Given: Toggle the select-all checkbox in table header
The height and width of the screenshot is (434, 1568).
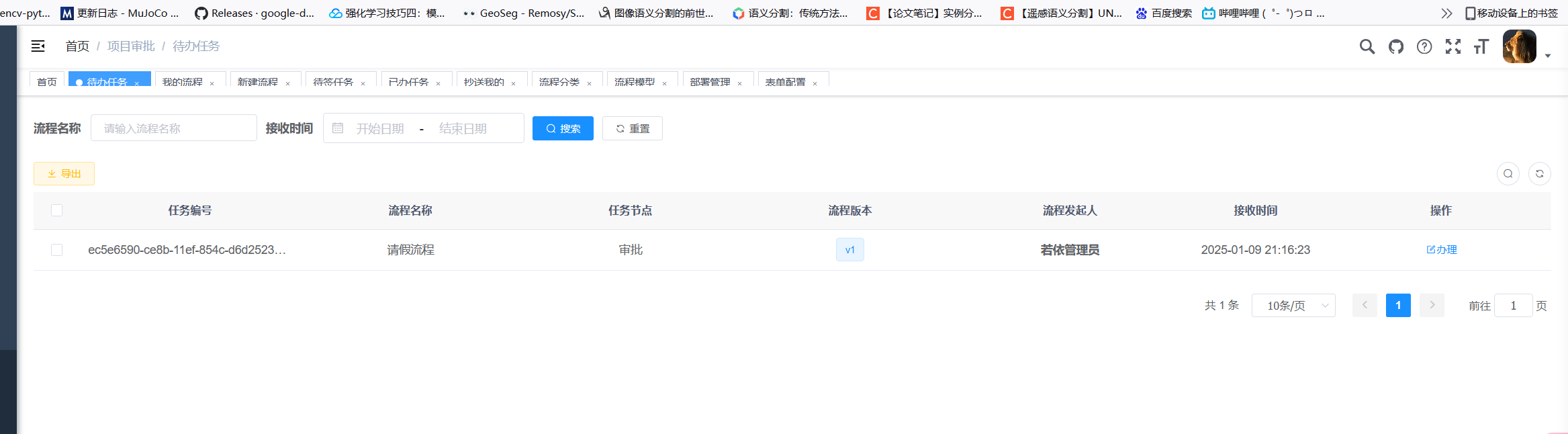Looking at the screenshot, I should [57, 210].
